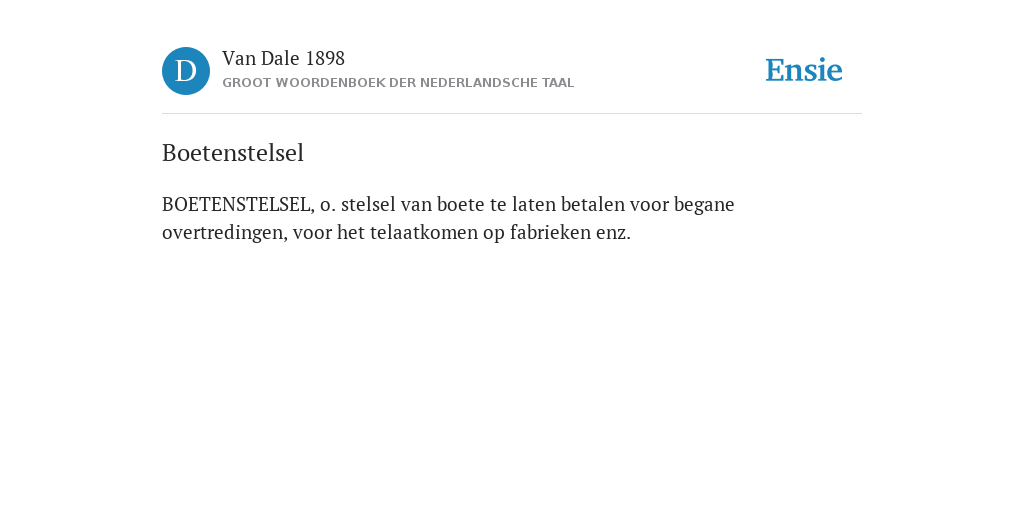Click the uppercase BOETENSTELSEL word in the definition
This screenshot has height=512, width=1024.
pyautogui.click(x=238, y=205)
